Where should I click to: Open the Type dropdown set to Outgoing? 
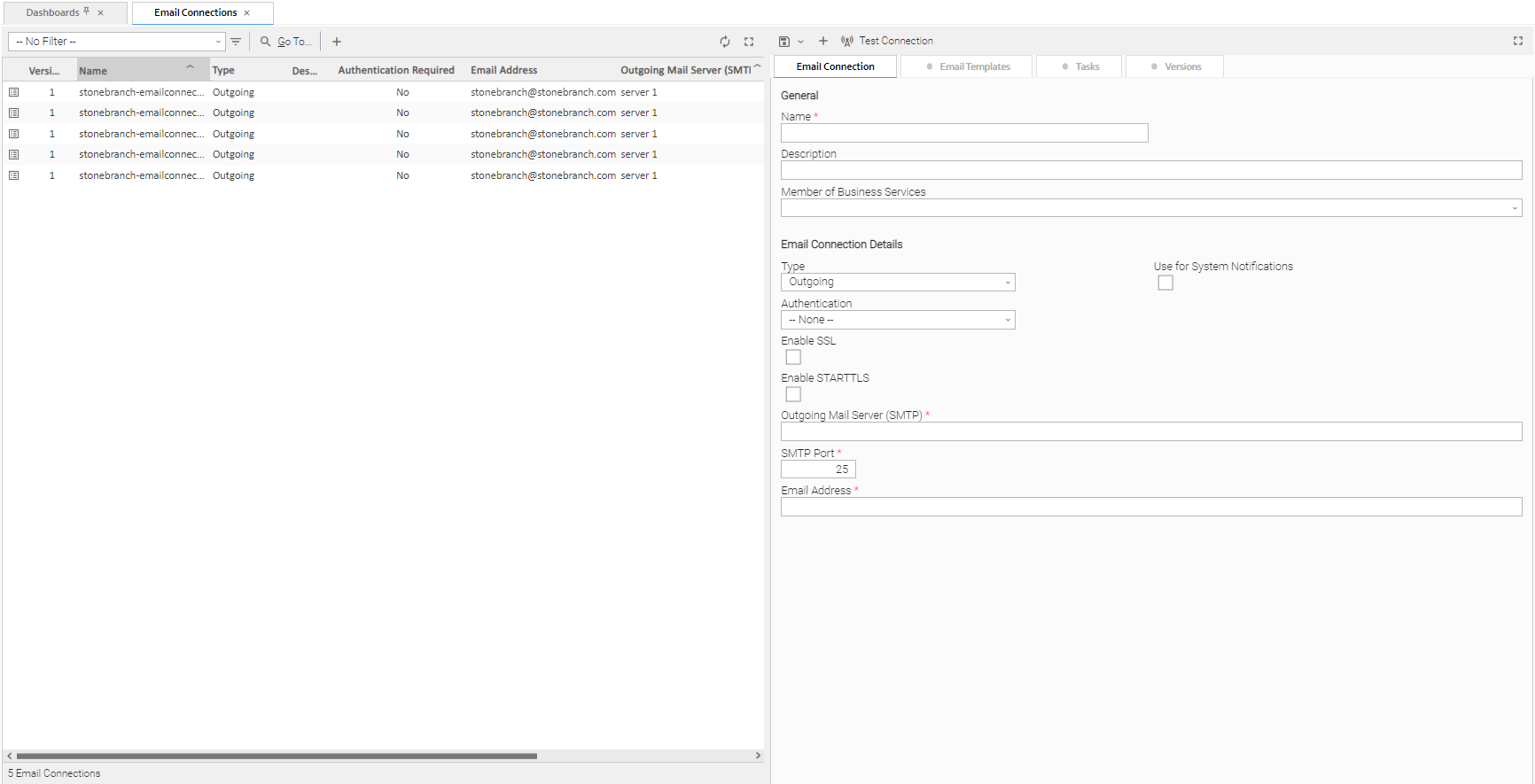897,283
